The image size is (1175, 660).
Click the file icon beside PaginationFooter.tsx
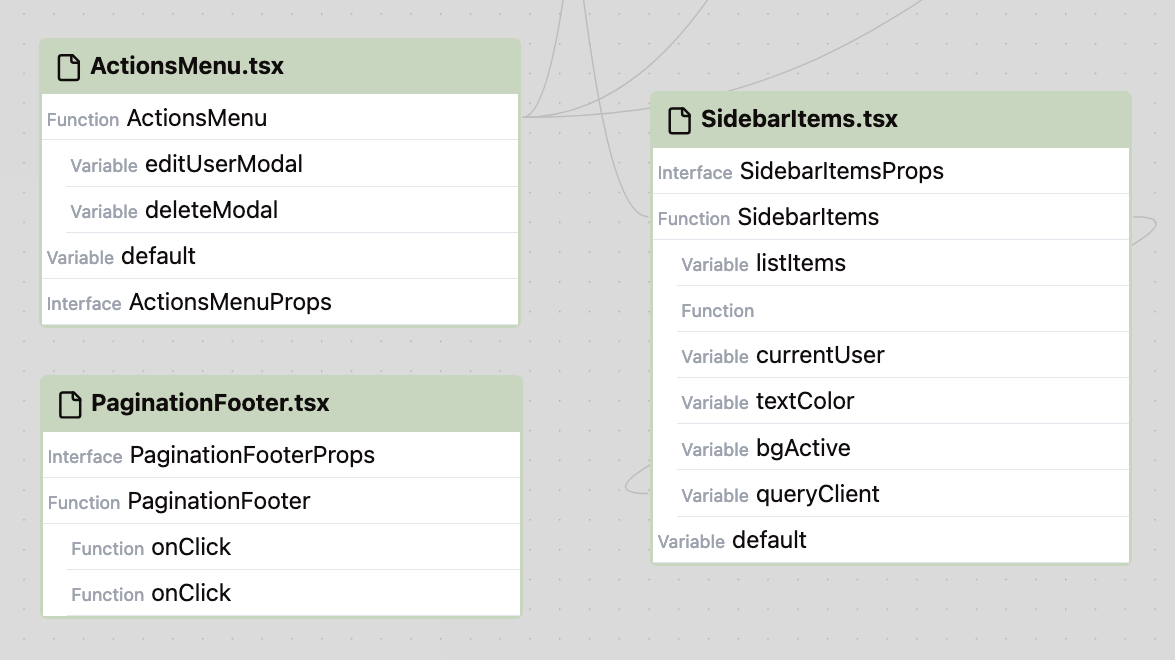click(69, 404)
